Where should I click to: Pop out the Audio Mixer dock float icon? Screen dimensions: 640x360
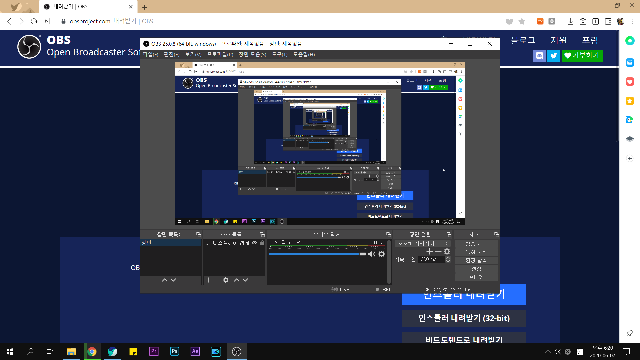click(388, 234)
